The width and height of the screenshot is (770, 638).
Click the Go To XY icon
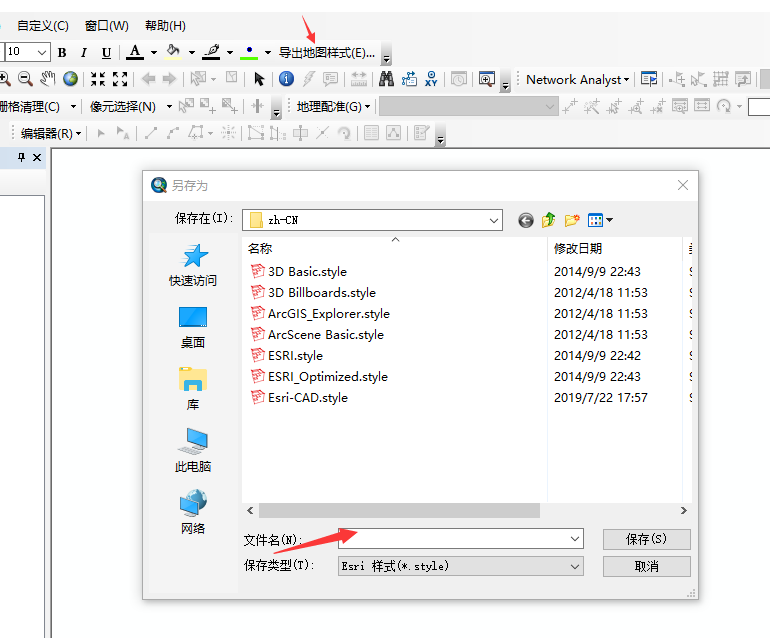pos(431,79)
